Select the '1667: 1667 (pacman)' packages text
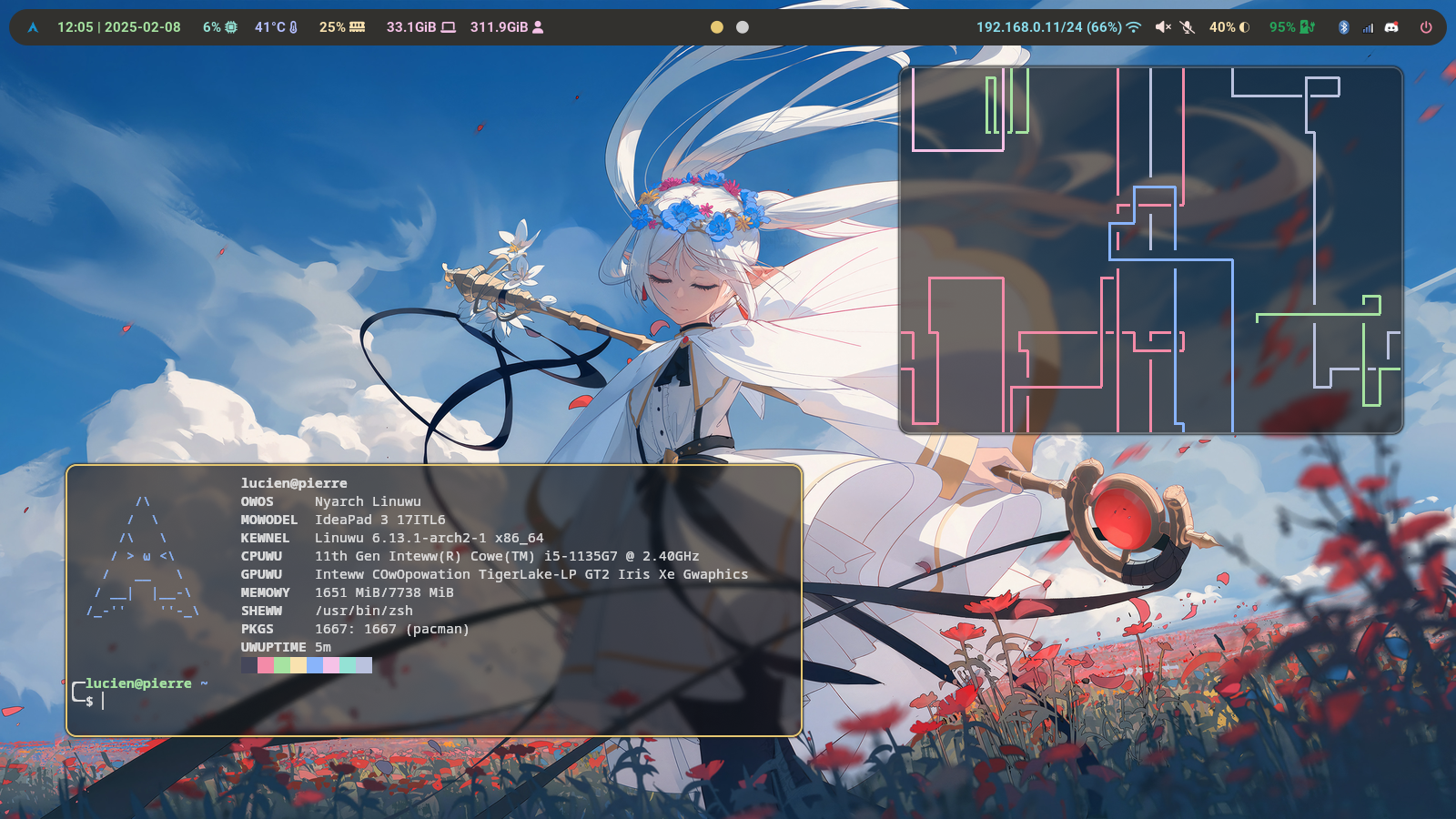The width and height of the screenshot is (1456, 819). tap(392, 629)
